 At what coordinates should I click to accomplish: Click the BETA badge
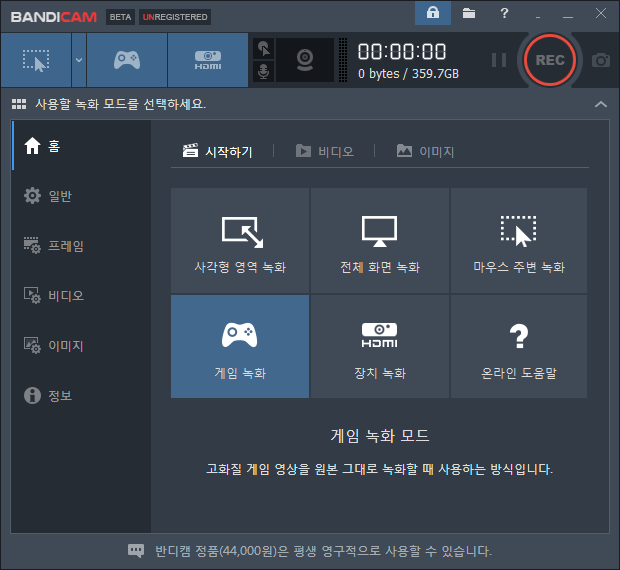point(121,17)
